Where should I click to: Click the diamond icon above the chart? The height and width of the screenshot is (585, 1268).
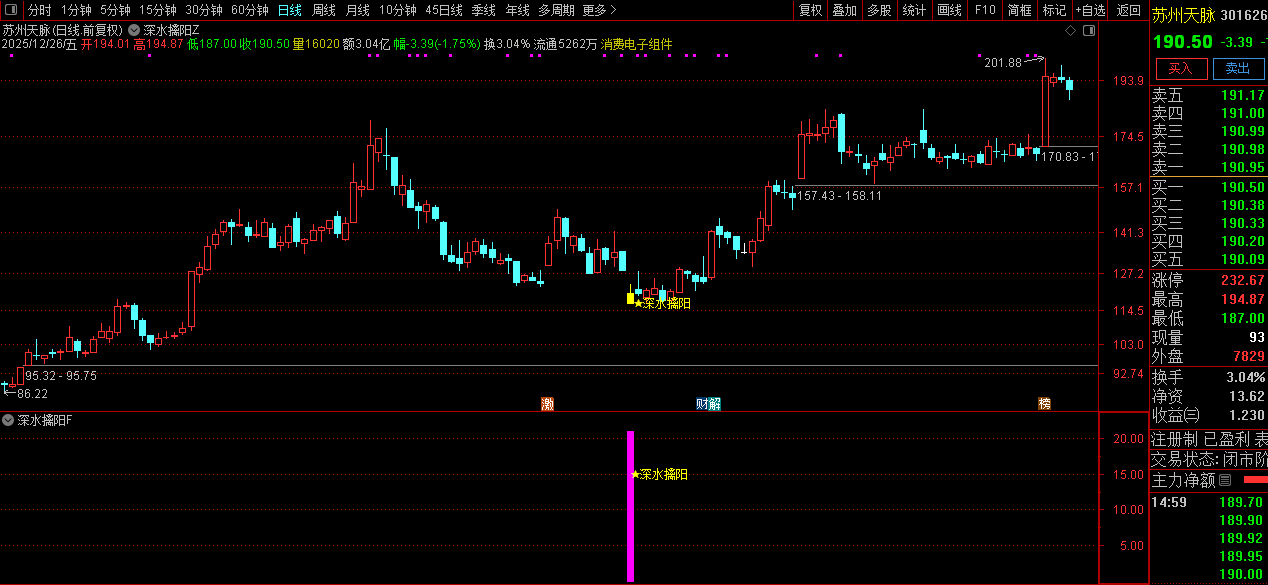point(1071,30)
